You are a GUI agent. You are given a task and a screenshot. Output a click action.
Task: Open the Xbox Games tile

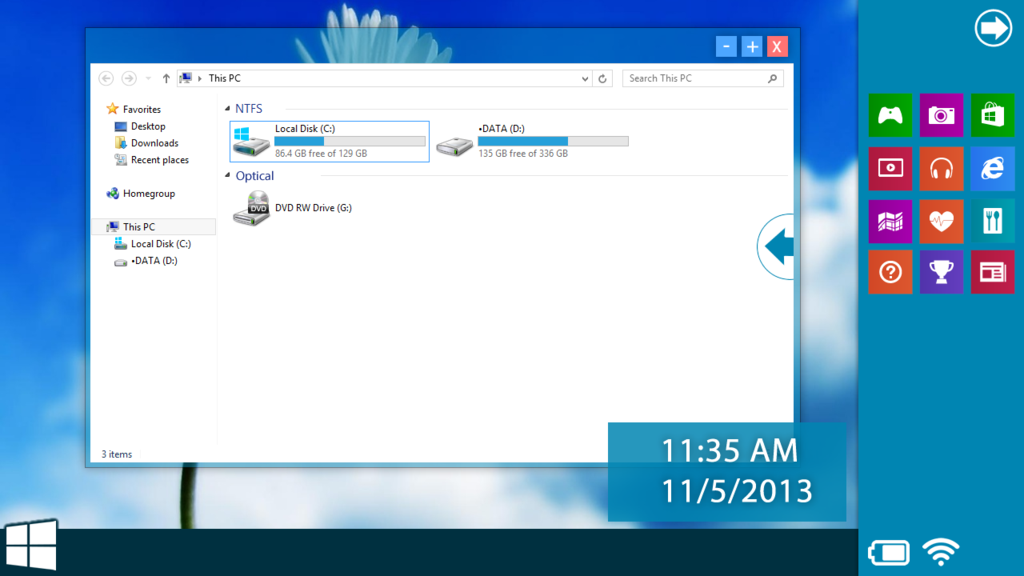890,116
